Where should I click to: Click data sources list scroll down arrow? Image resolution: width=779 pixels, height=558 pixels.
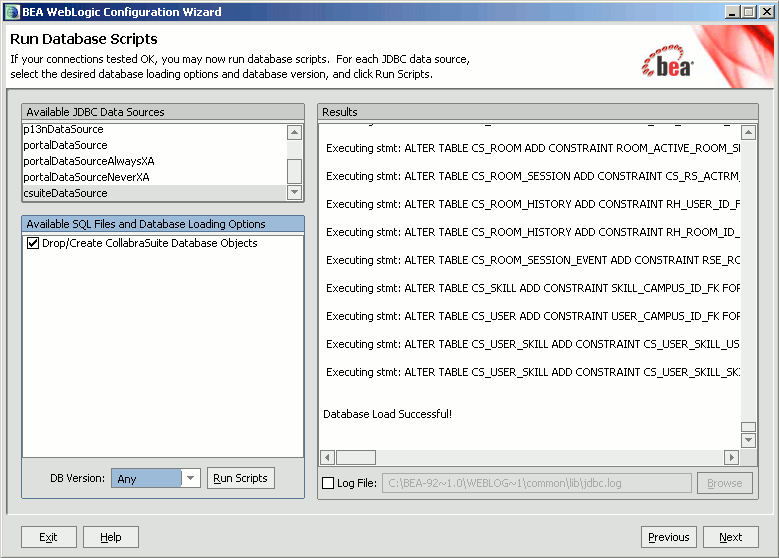(x=295, y=192)
